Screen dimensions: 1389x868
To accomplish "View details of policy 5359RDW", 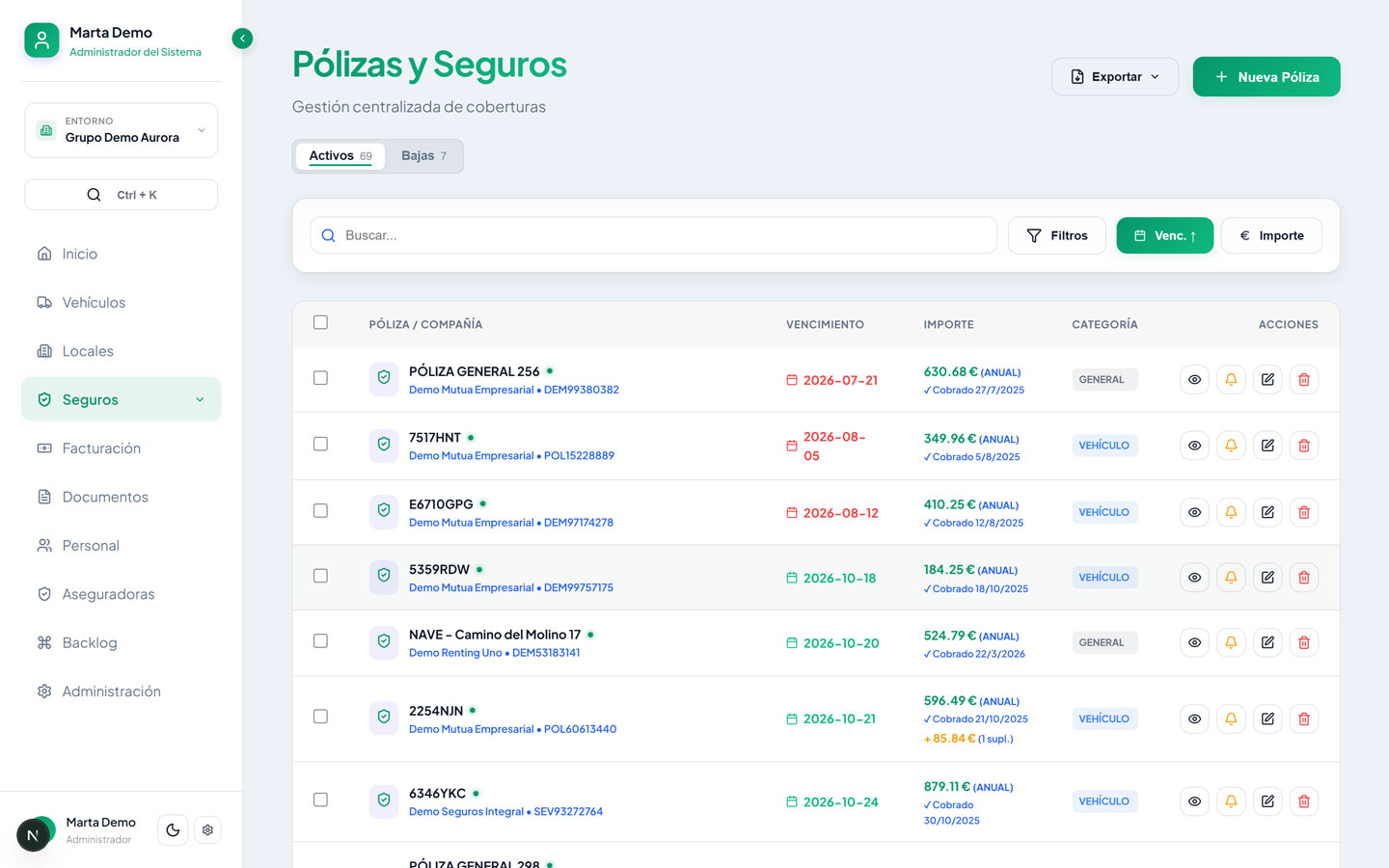I will pyautogui.click(x=1194, y=578).
